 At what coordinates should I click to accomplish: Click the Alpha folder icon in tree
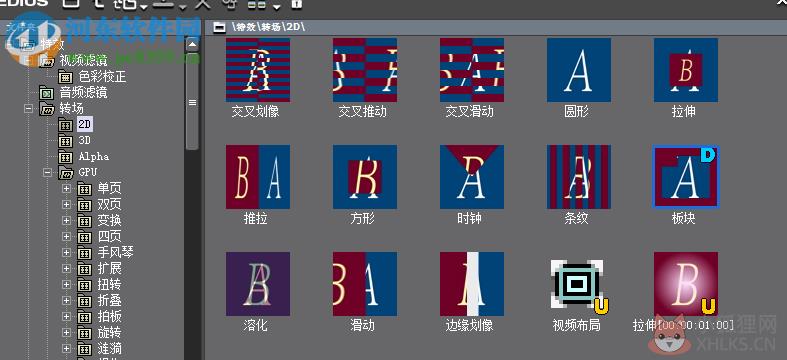tap(66, 157)
